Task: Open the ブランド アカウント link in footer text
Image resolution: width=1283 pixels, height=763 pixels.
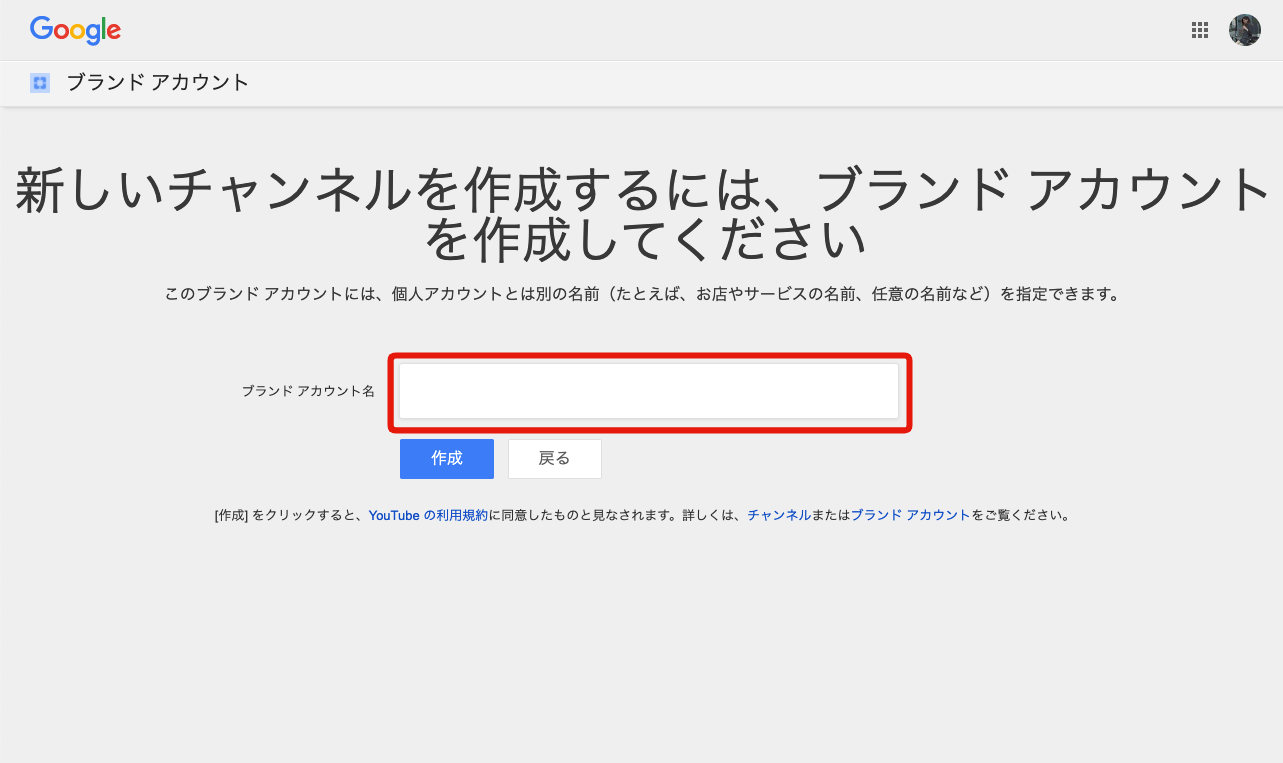Action: tap(910, 516)
